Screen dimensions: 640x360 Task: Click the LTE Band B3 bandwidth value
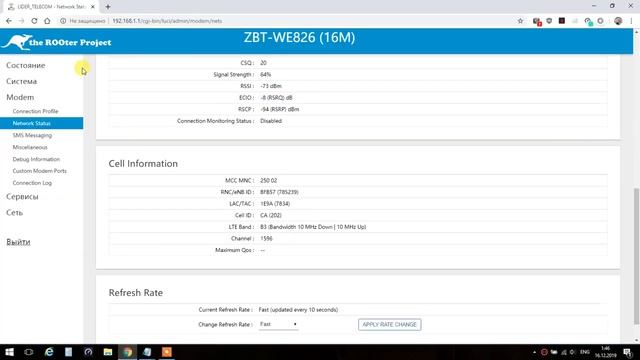(x=313, y=227)
